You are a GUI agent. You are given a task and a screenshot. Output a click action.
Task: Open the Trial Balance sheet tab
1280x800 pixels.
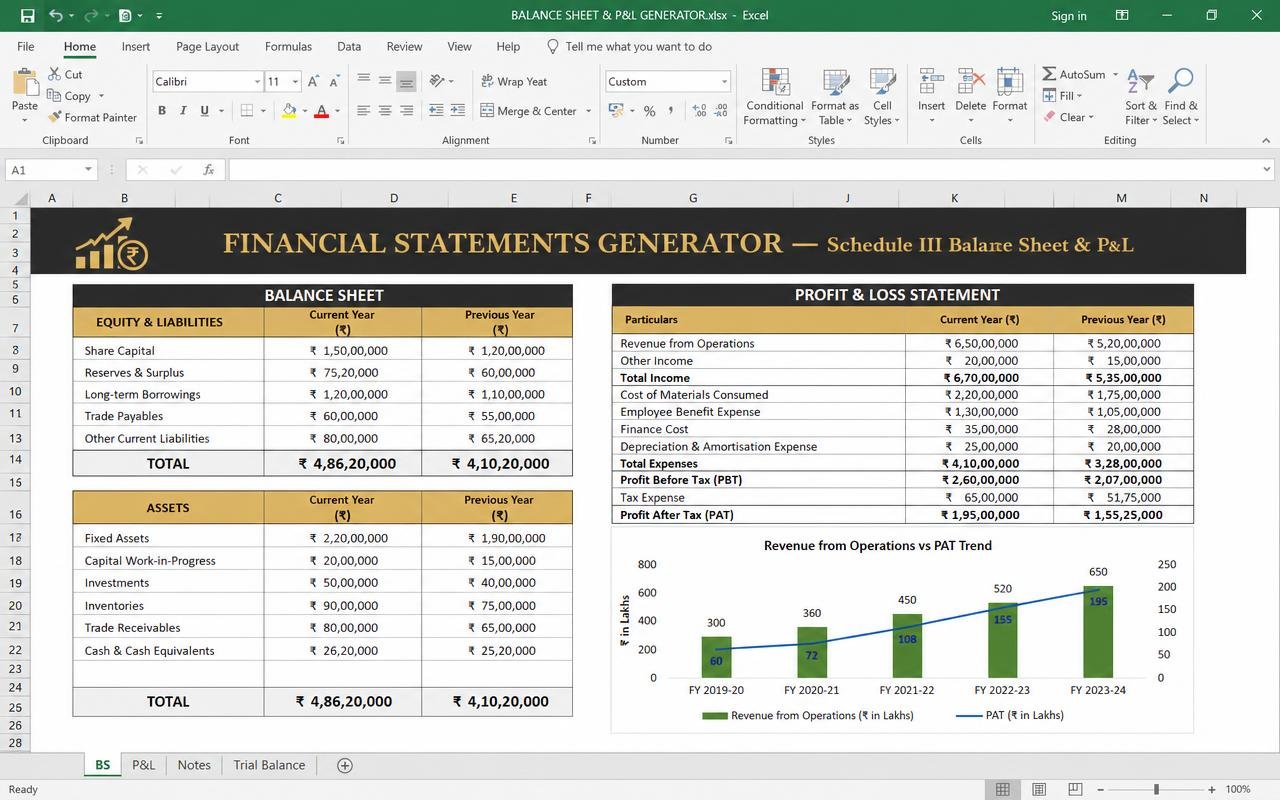(269, 765)
